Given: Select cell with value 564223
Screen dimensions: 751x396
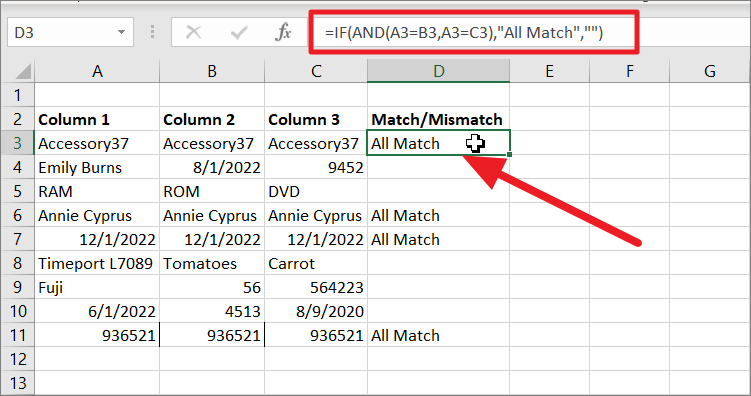Looking at the screenshot, I should (x=316, y=287).
